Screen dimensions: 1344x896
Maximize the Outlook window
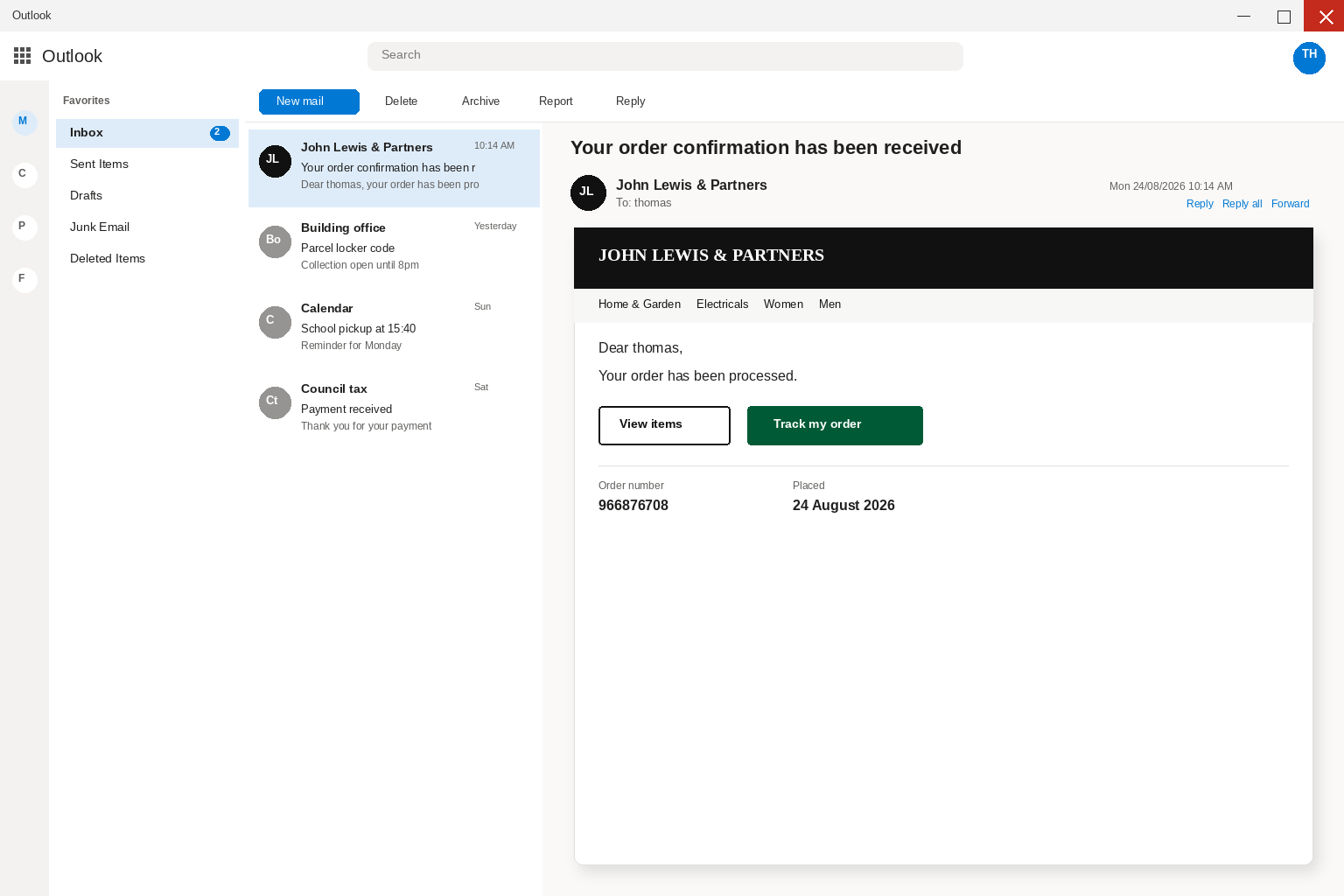coord(1284,16)
